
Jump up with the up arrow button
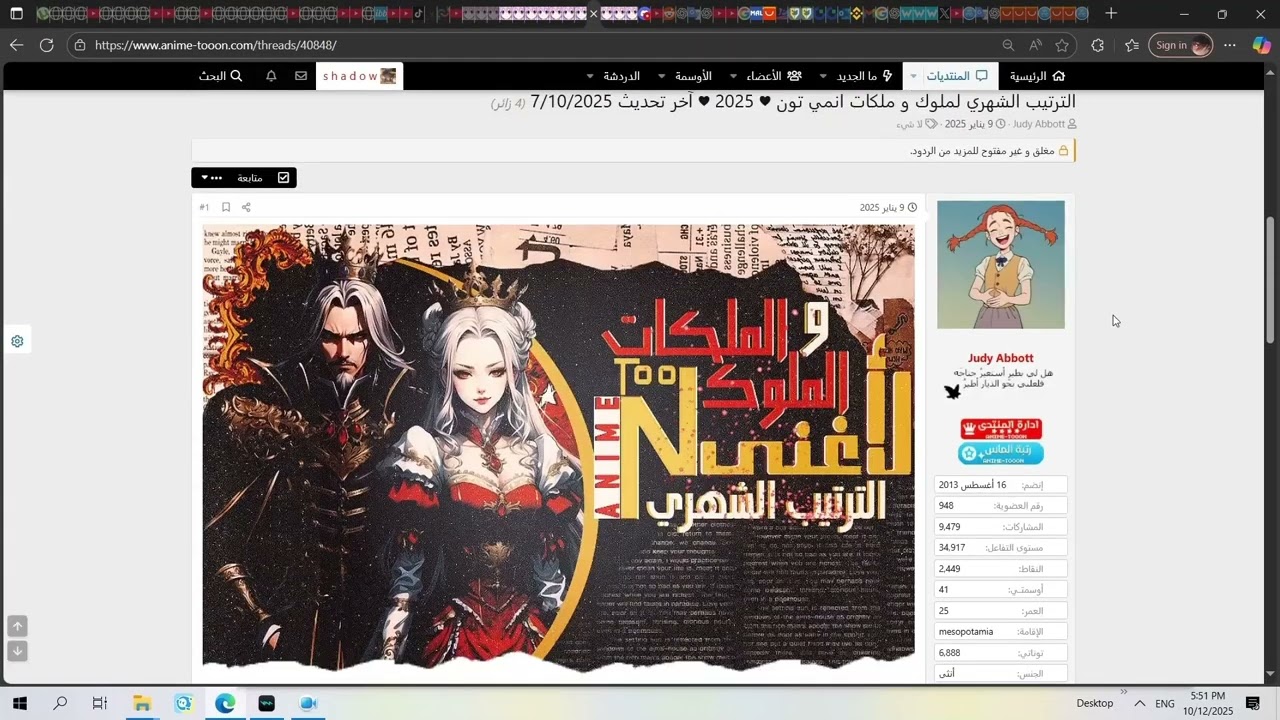pos(17,626)
